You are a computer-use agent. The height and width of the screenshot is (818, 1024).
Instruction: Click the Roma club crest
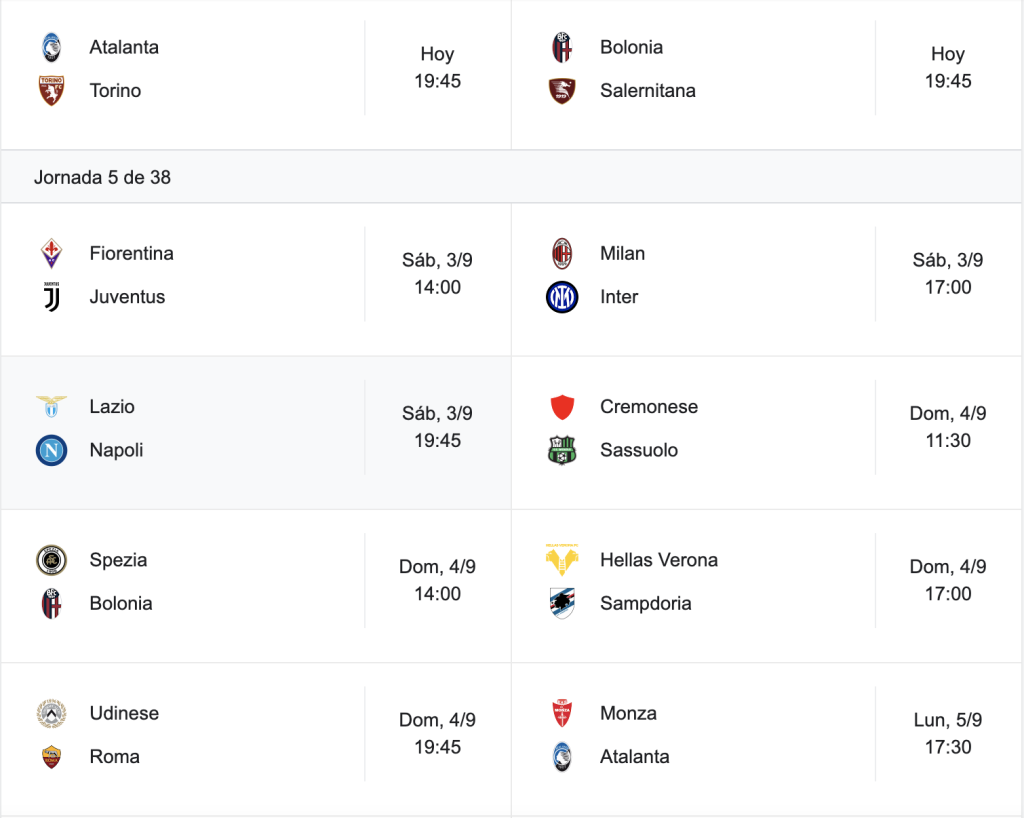pos(51,757)
